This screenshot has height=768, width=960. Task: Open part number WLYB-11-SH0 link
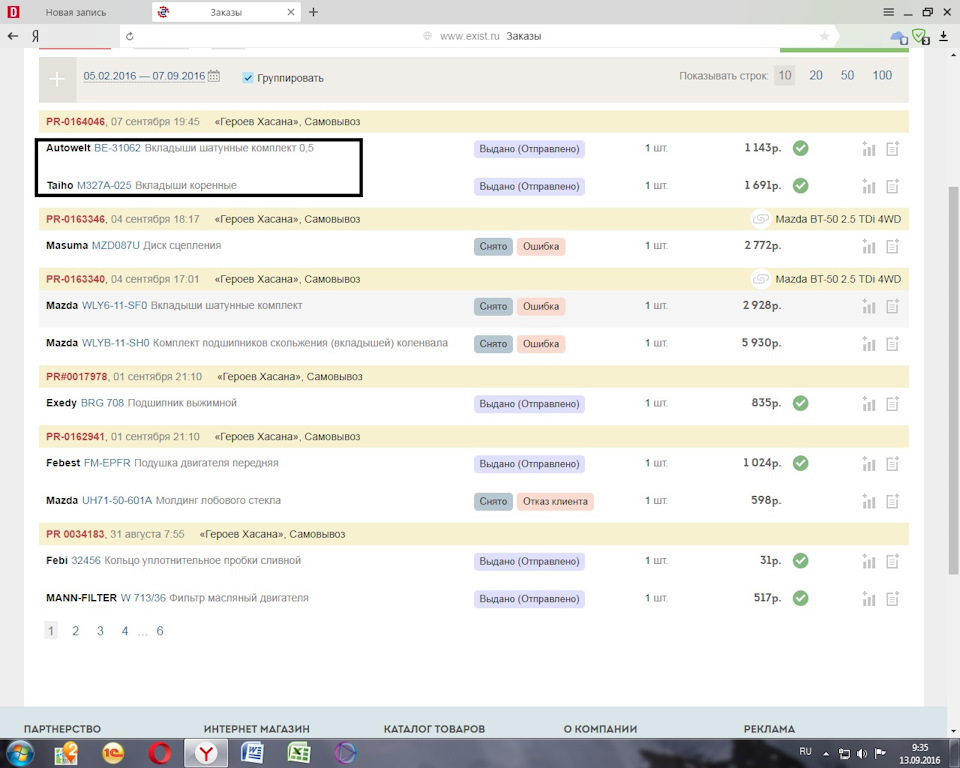[x=115, y=342]
